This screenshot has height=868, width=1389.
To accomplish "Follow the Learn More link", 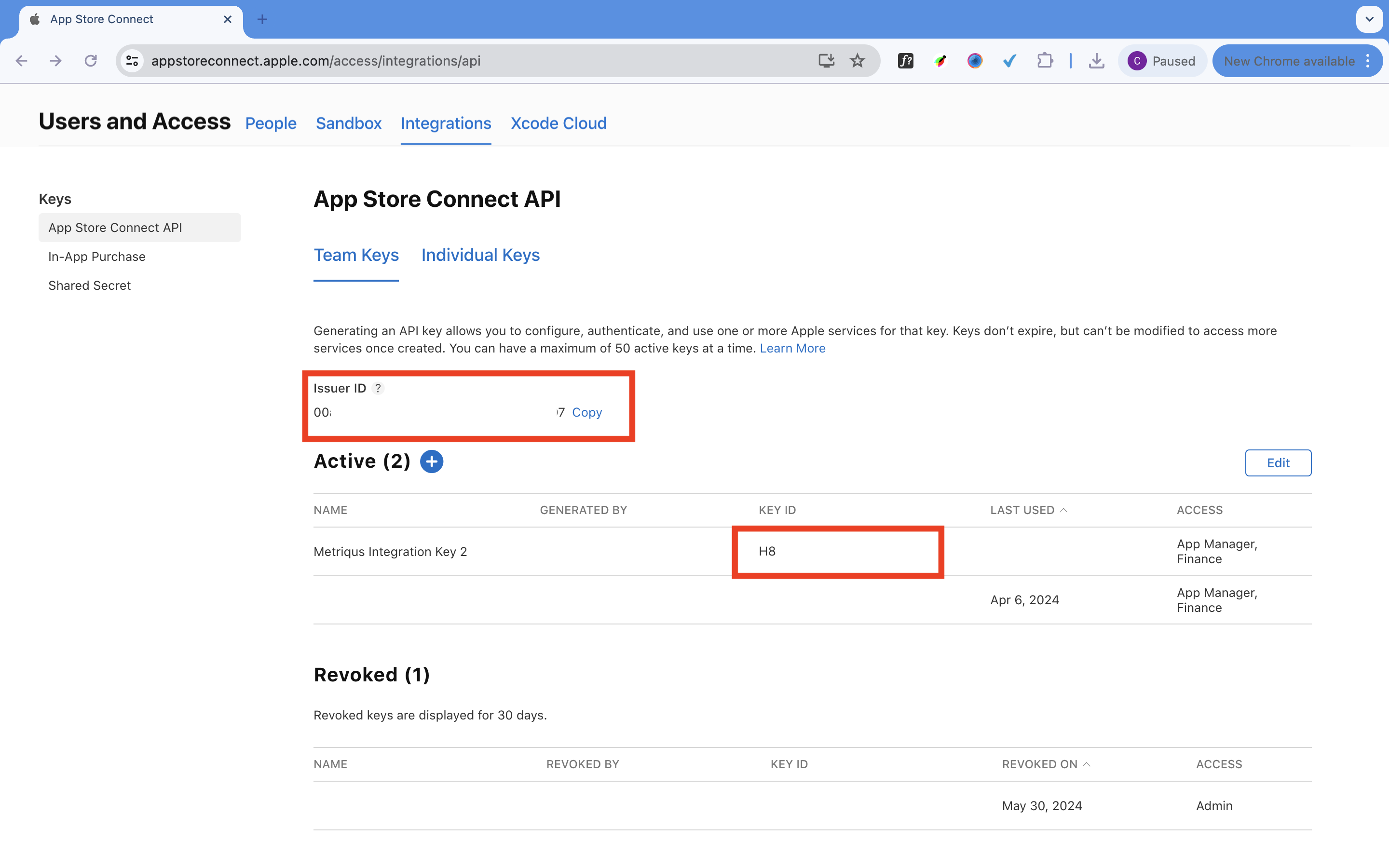I will tap(792, 349).
